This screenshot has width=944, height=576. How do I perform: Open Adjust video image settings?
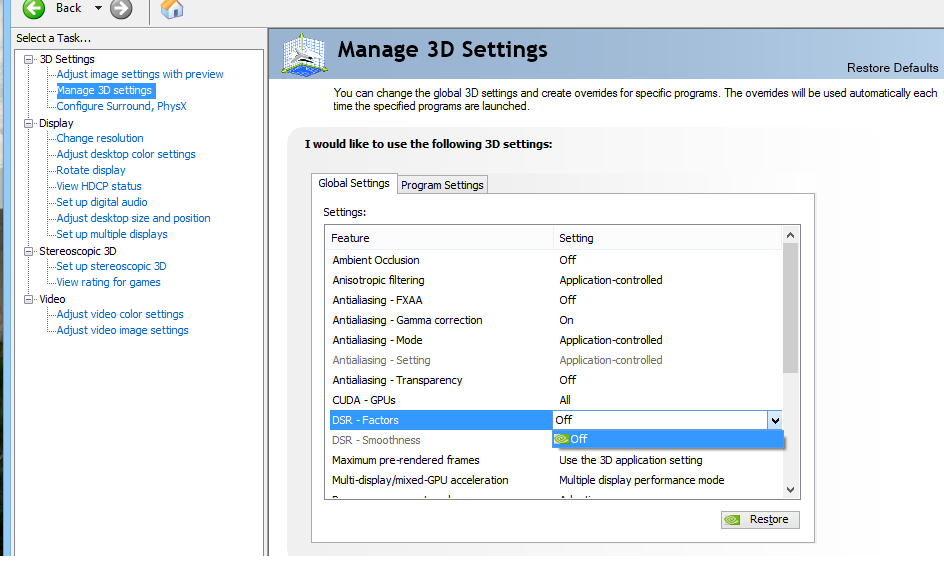click(122, 330)
